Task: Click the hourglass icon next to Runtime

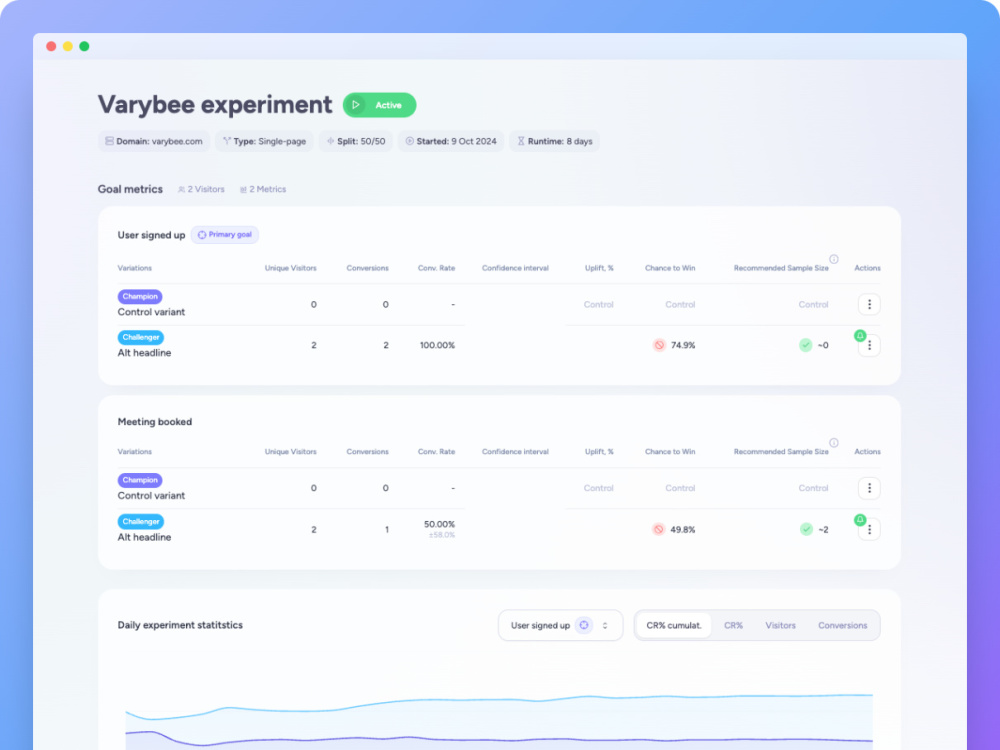Action: pos(521,141)
